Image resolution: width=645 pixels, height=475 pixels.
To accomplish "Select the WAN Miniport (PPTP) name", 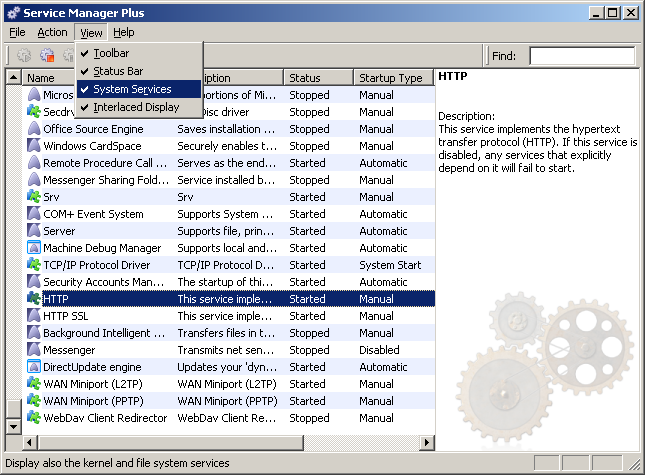I will tap(93, 401).
